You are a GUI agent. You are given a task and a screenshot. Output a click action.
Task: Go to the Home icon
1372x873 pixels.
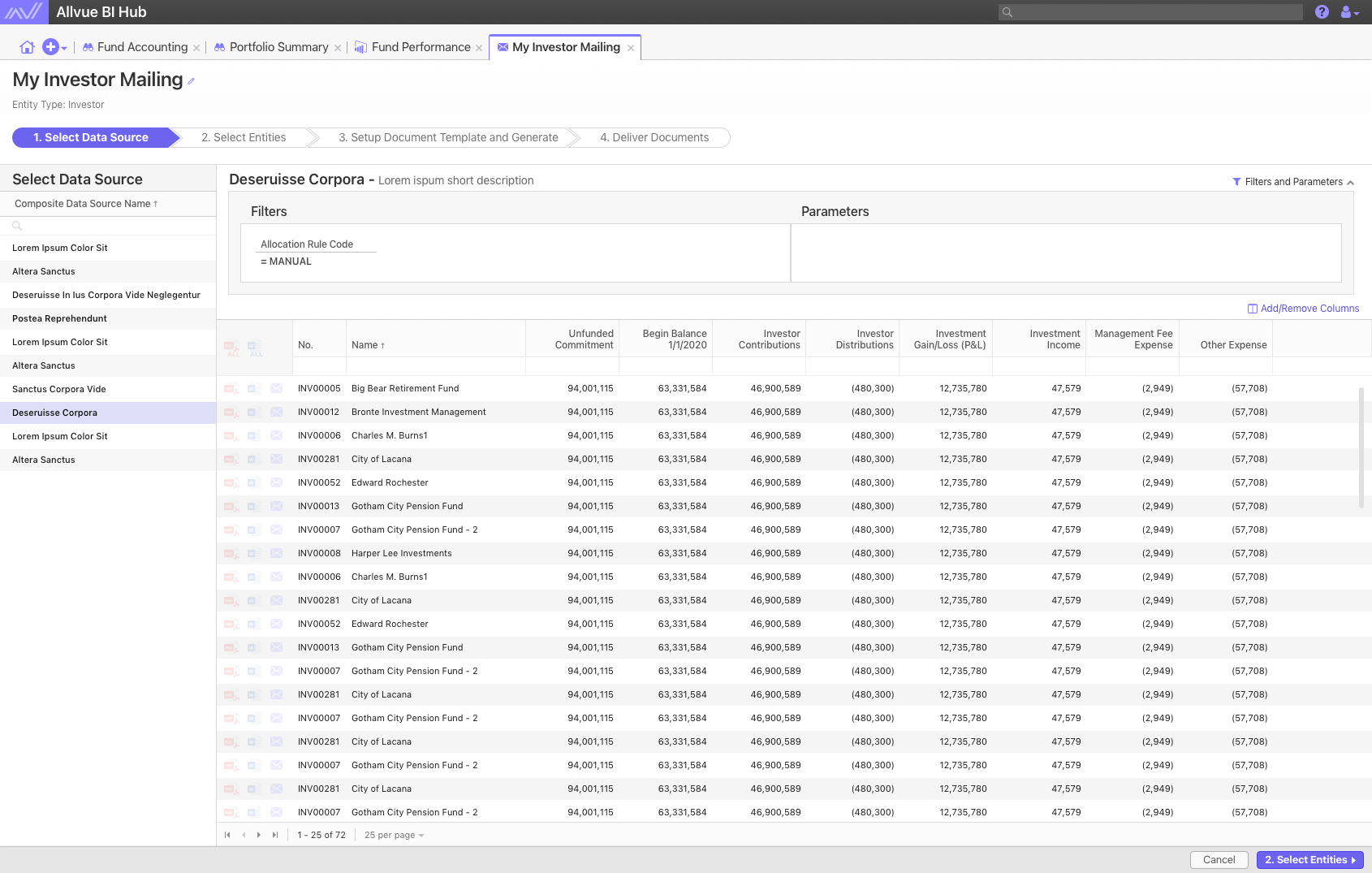pos(27,47)
